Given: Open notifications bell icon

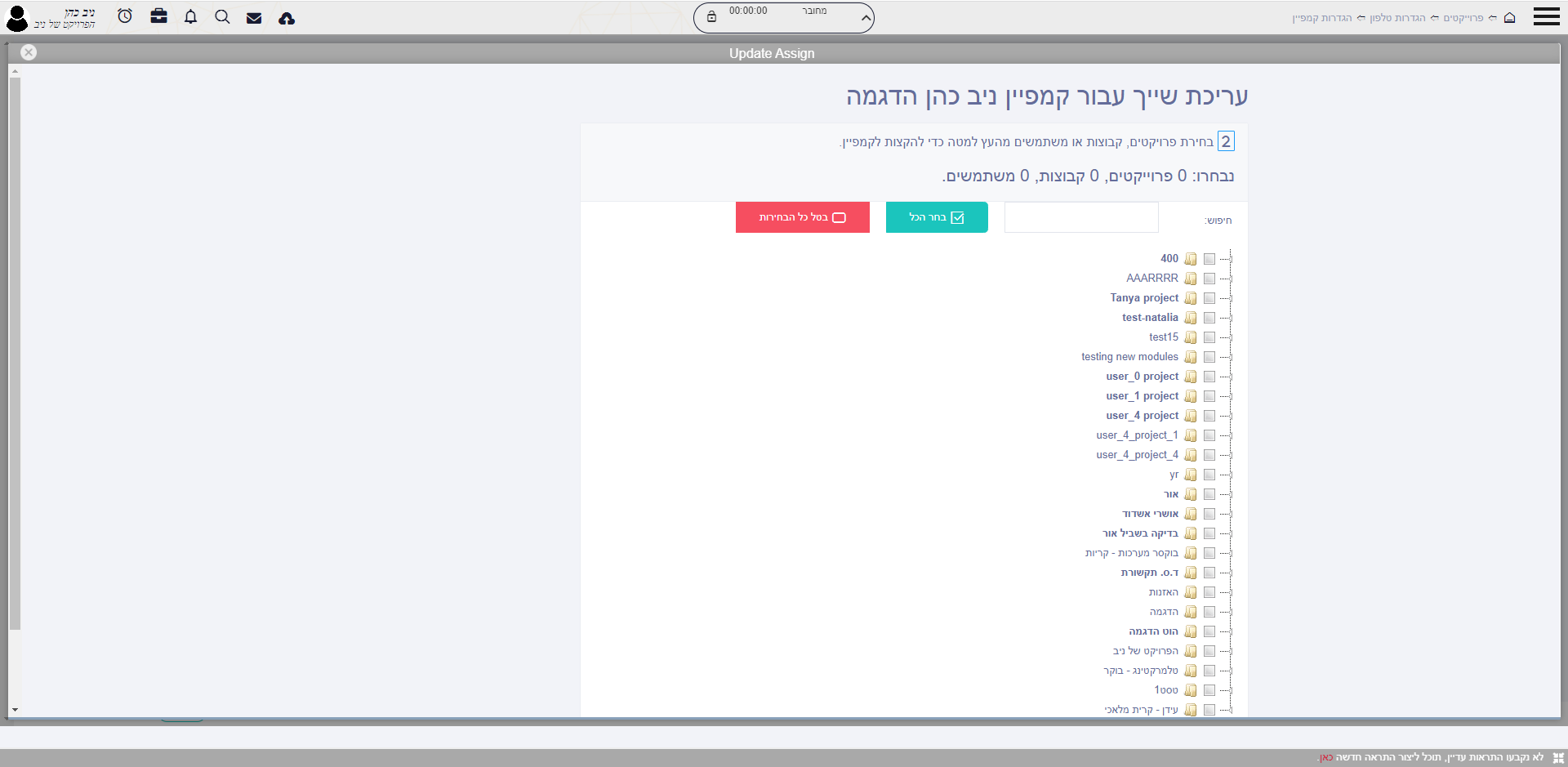Looking at the screenshot, I should pos(190,17).
